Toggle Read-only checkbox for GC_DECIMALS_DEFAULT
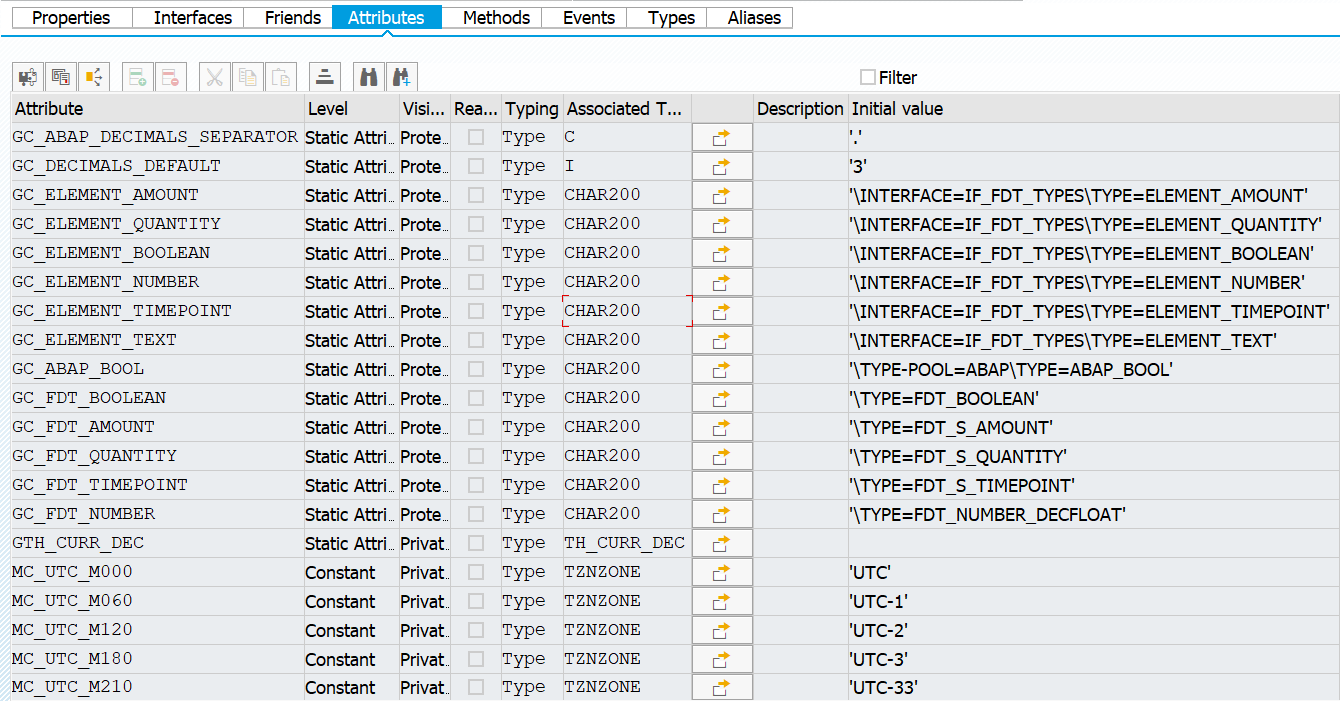The height and width of the screenshot is (701, 1340). point(476,166)
